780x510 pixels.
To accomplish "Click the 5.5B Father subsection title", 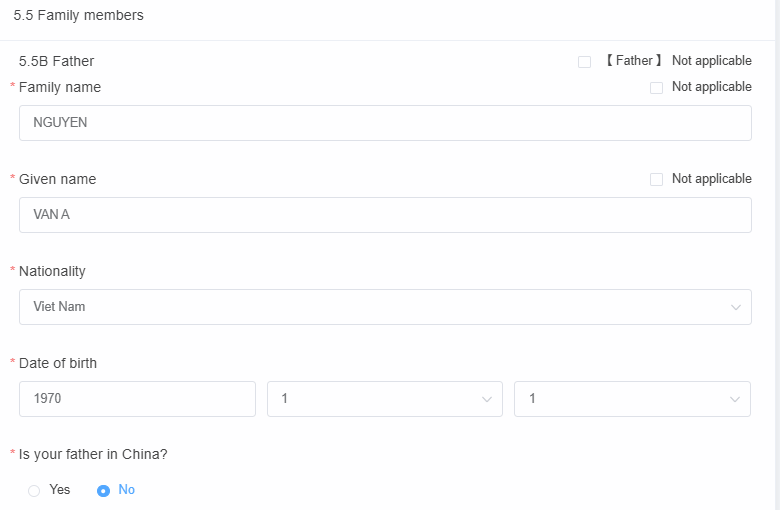I will point(56,62).
